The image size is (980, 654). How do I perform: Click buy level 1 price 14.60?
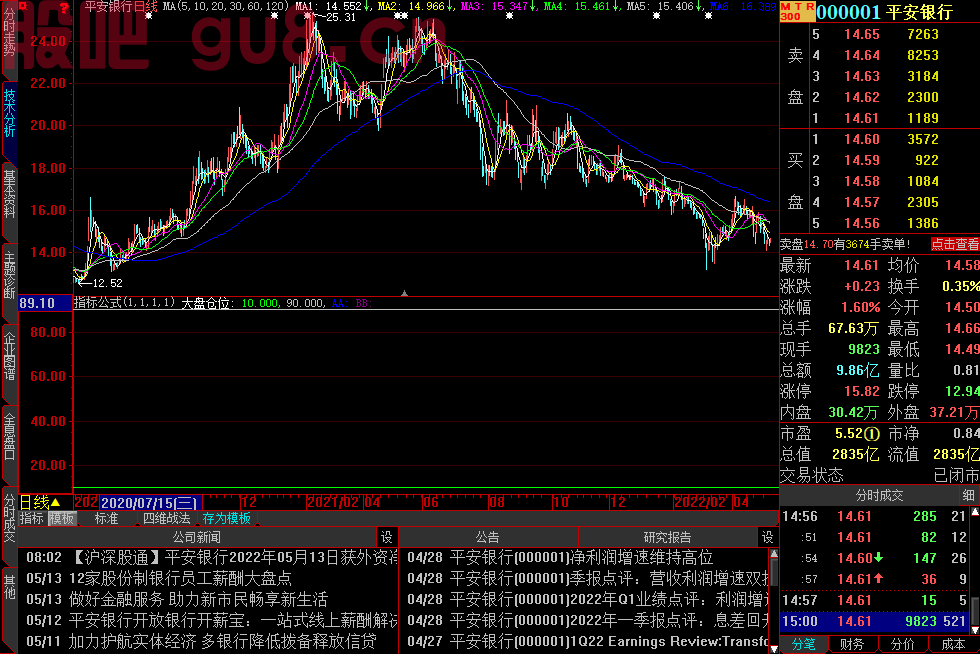click(861, 139)
